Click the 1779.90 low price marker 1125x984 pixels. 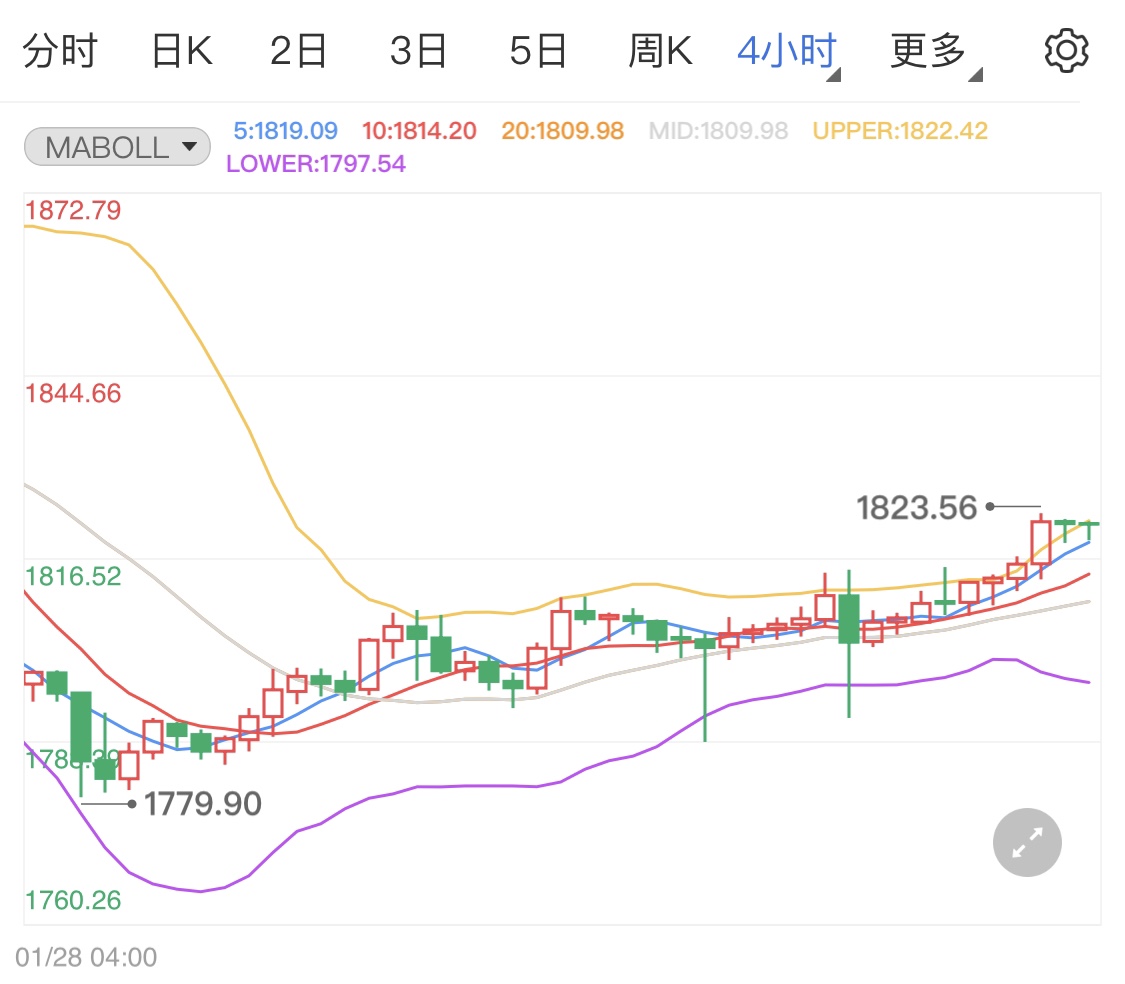[203, 804]
